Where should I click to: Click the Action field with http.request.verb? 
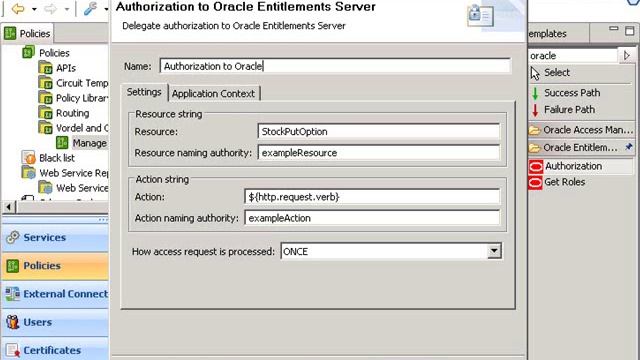pos(372,197)
